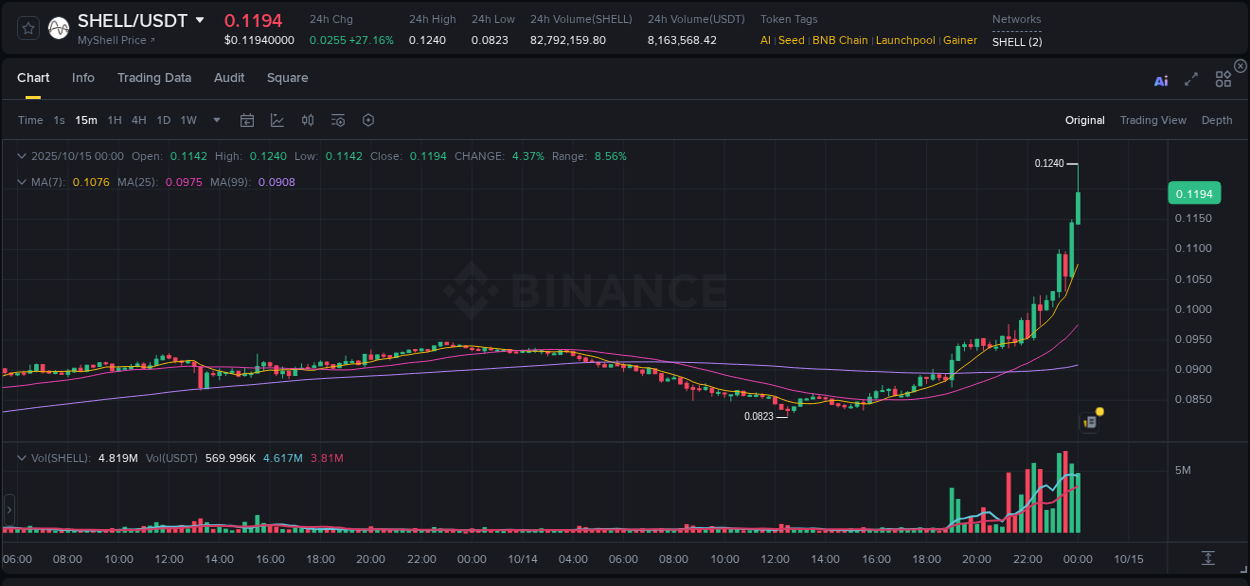This screenshot has height=586, width=1250.
Task: Expand chart to fullscreen with diagonal arrows icon
Action: 1191,79
